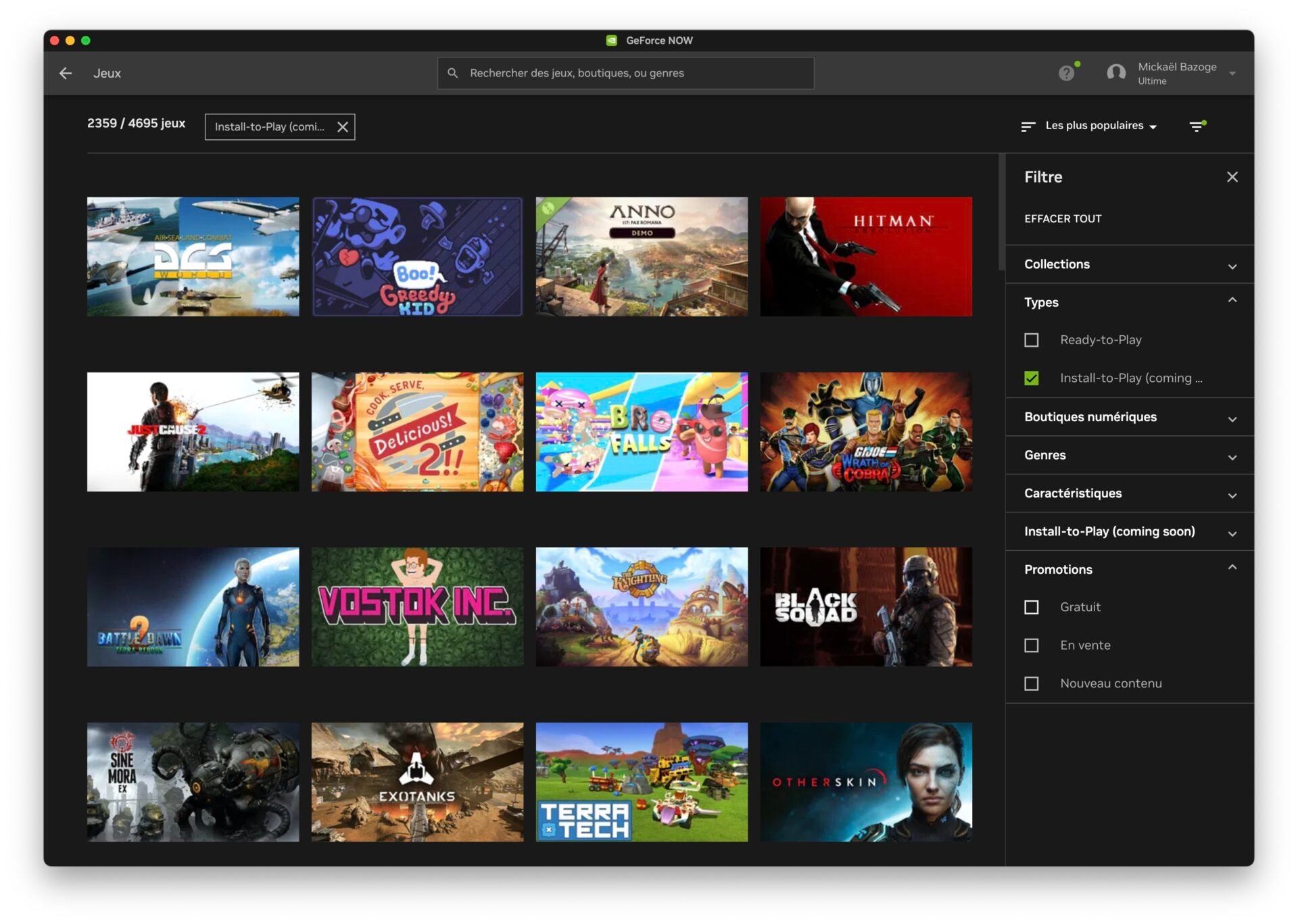Open the Exotanks game tile
The height and width of the screenshot is (924, 1298).
coord(417,782)
